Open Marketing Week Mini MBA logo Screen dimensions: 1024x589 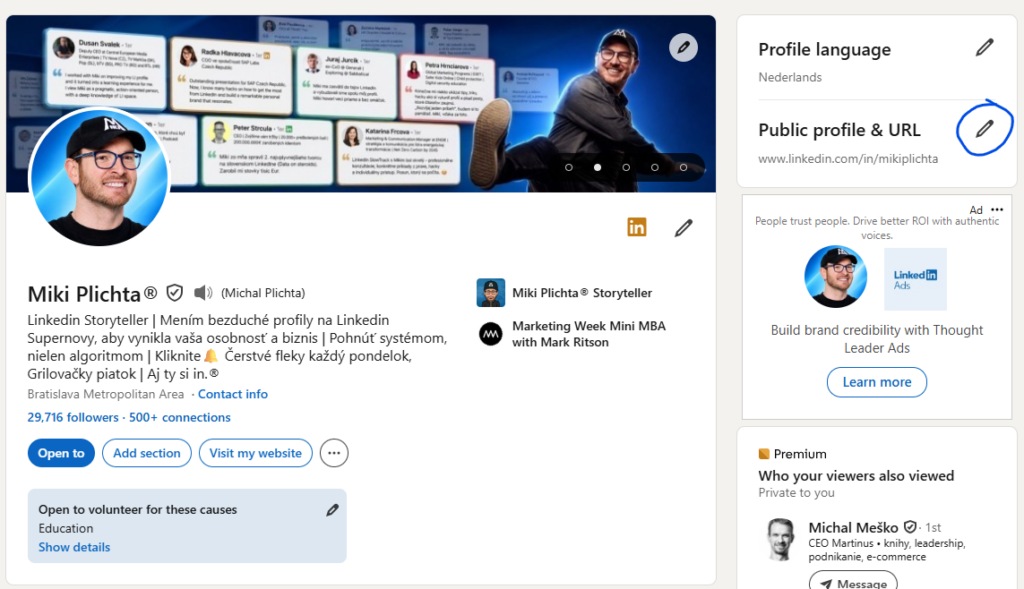490,334
